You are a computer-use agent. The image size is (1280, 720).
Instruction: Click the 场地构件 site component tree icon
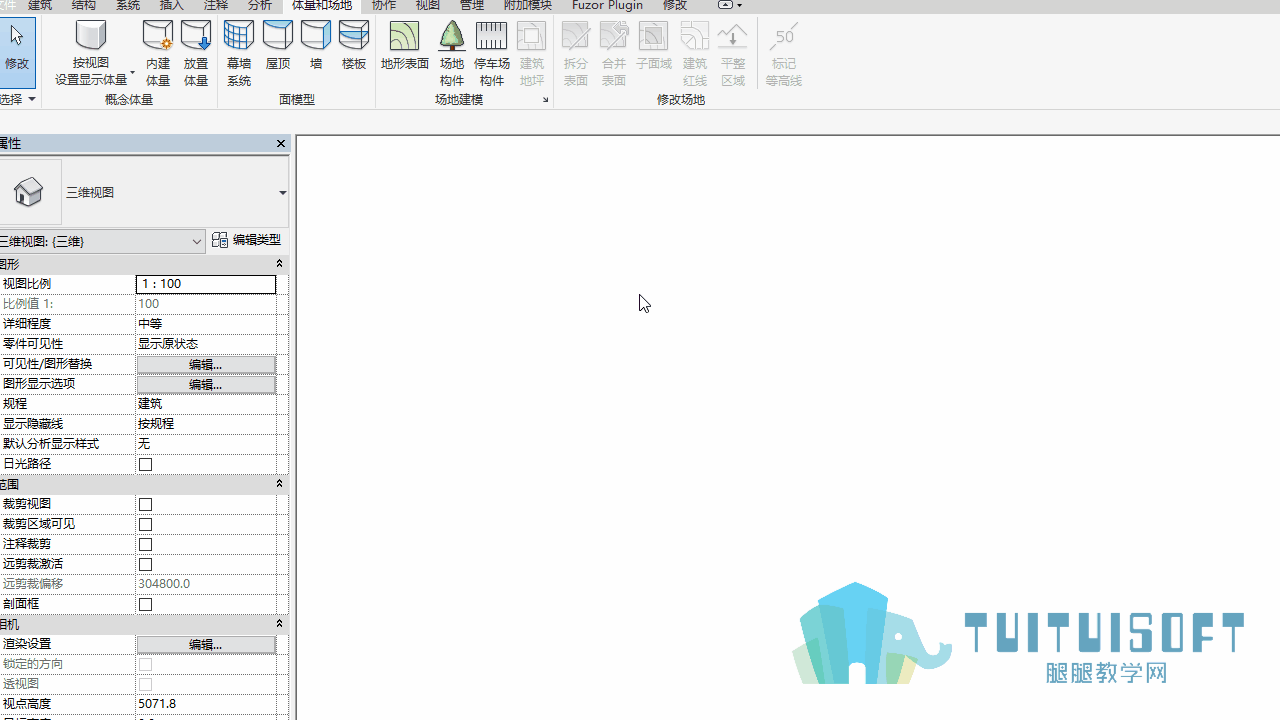coord(452,53)
